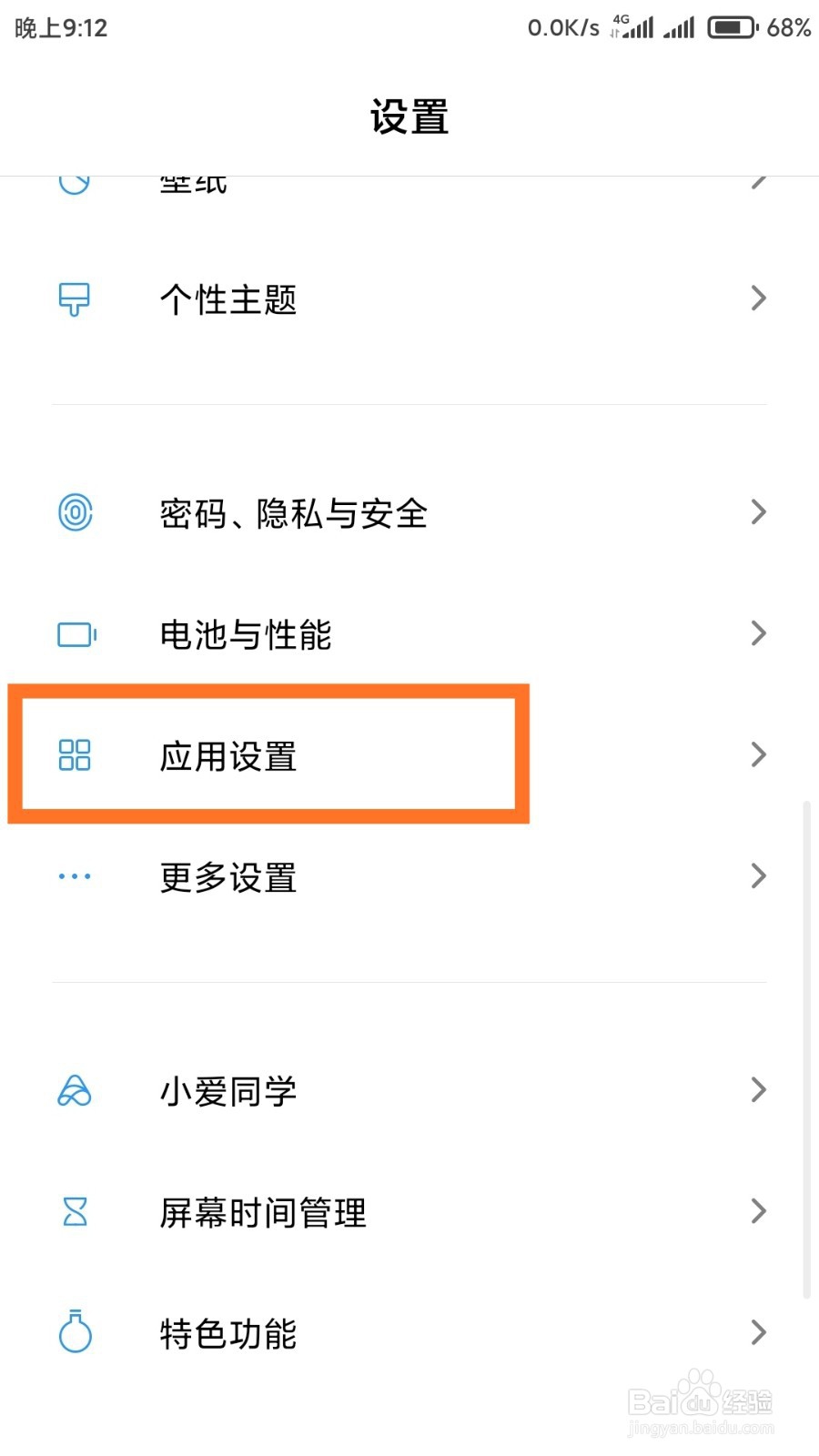Viewport: 819px width, 1456px height.
Task: Tap 个性主题 in the settings list
Action: [x=227, y=300]
